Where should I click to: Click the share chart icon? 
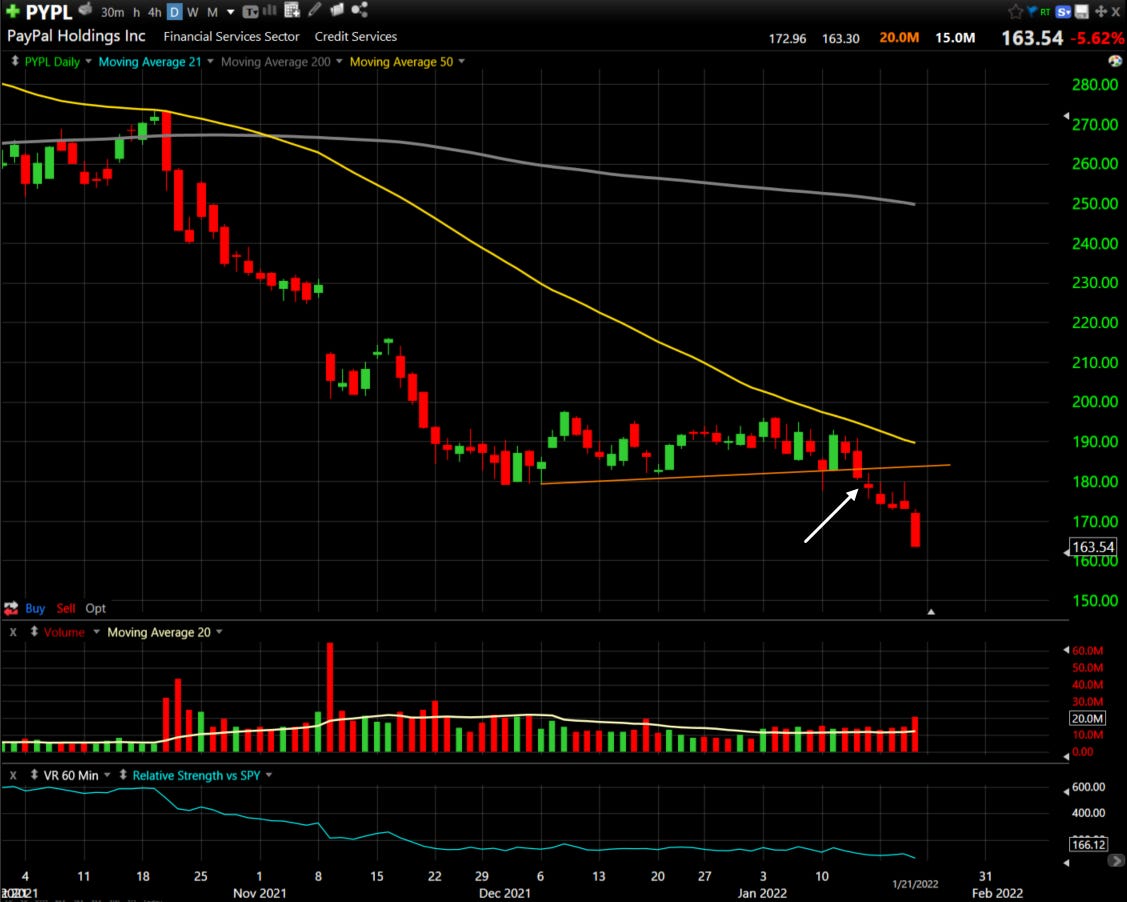[x=359, y=9]
